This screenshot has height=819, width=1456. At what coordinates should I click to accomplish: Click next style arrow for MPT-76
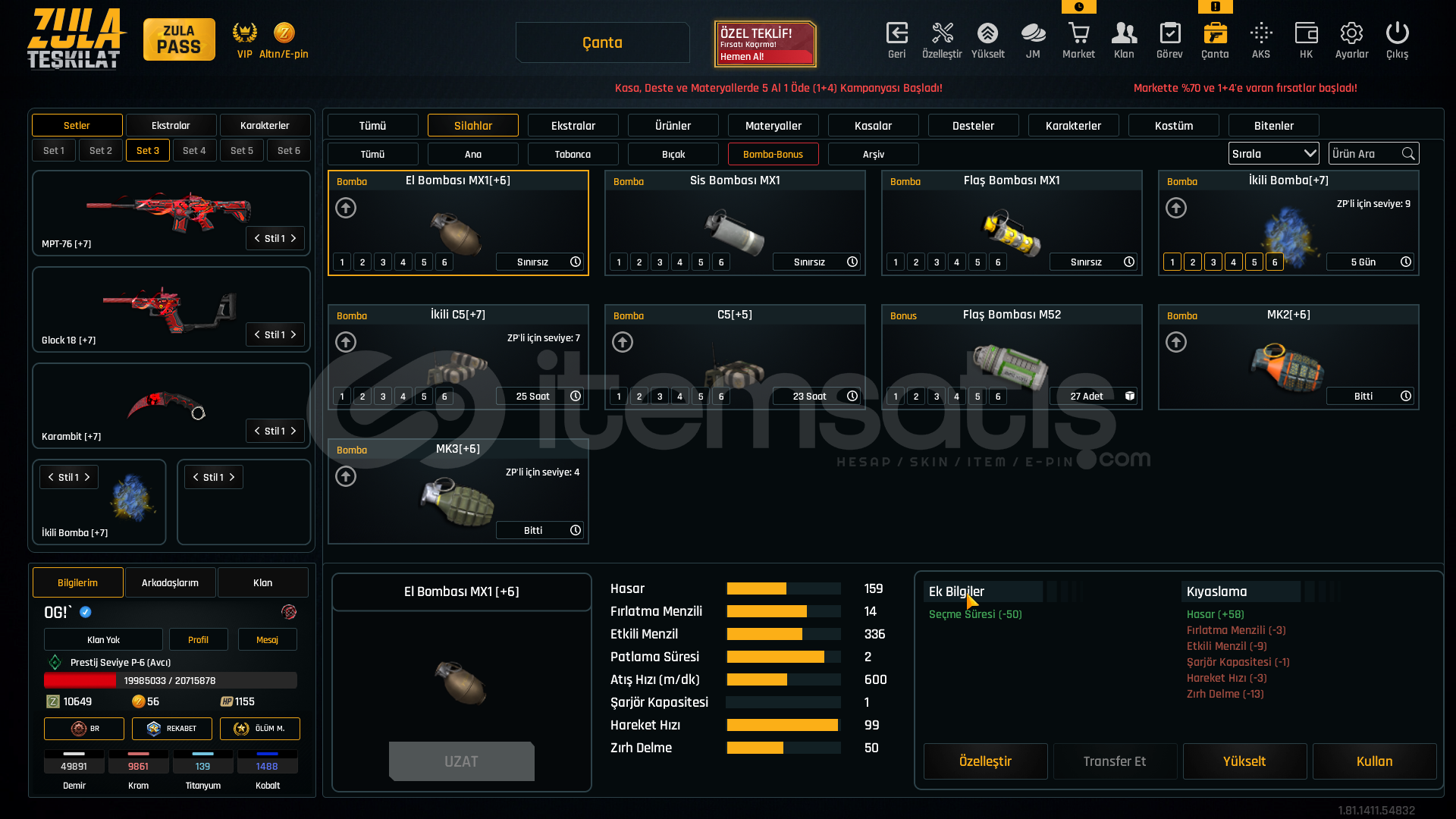click(x=293, y=238)
